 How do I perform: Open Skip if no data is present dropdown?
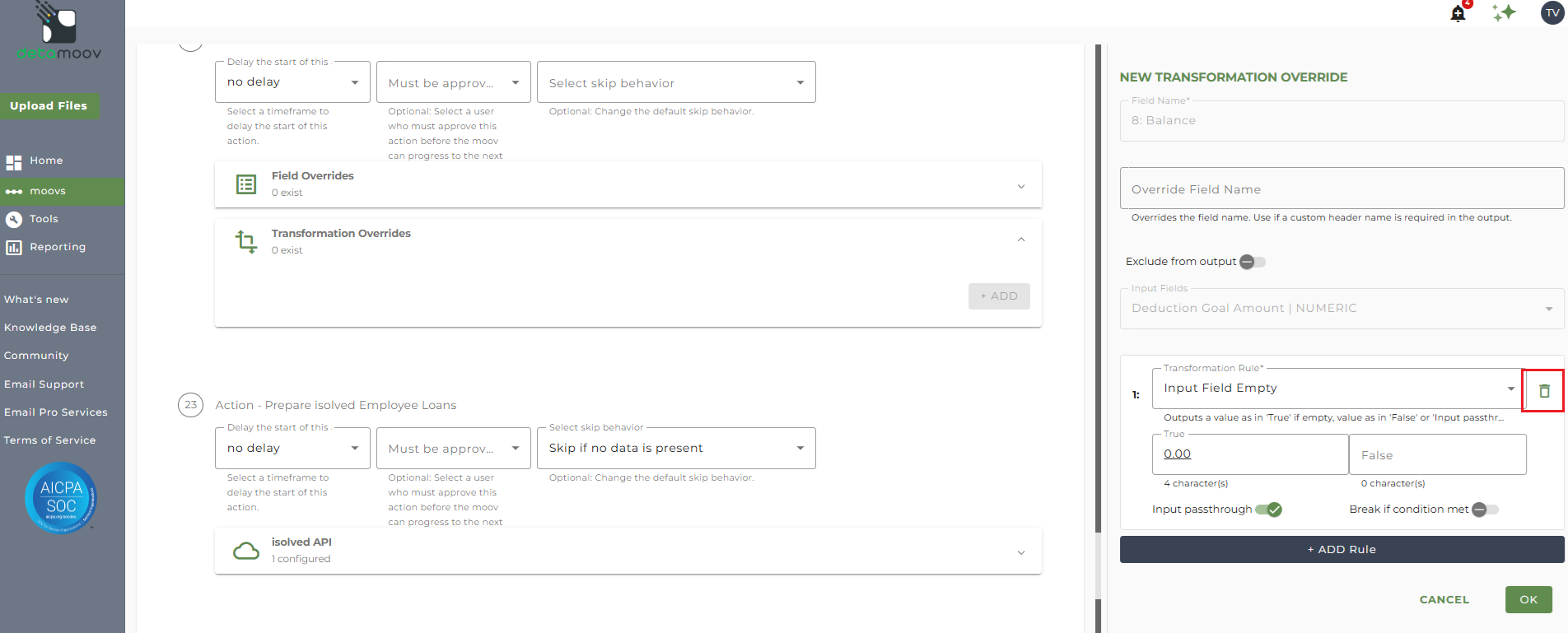(x=676, y=448)
